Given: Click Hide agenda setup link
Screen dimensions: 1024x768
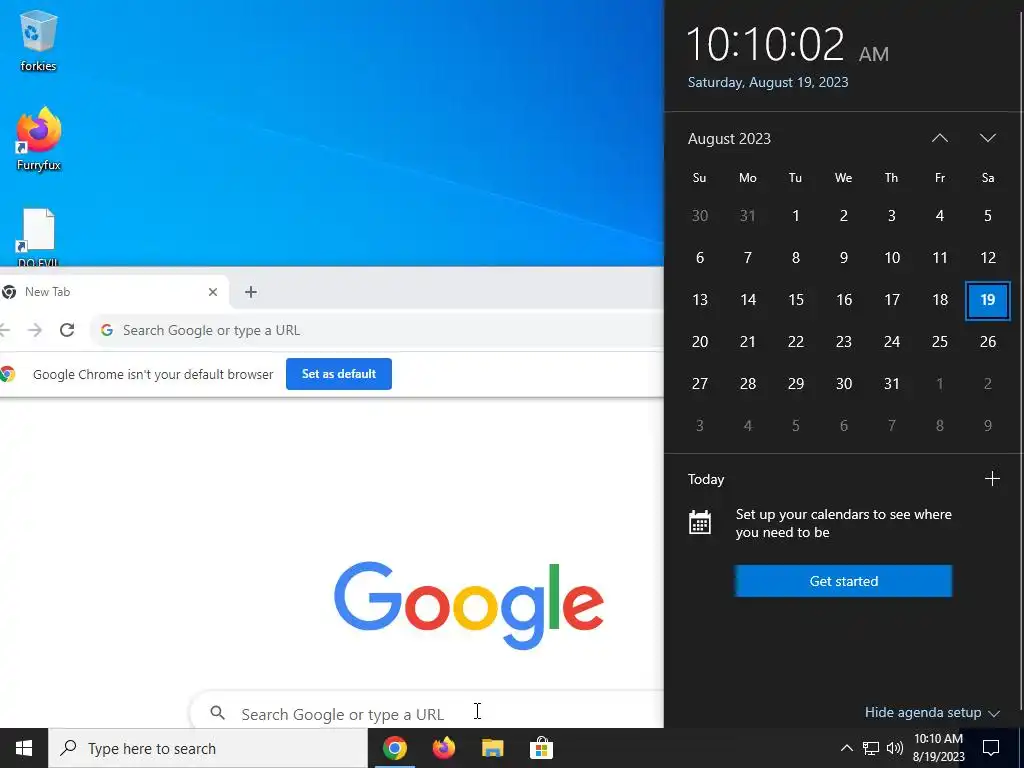Looking at the screenshot, I should point(932,712).
